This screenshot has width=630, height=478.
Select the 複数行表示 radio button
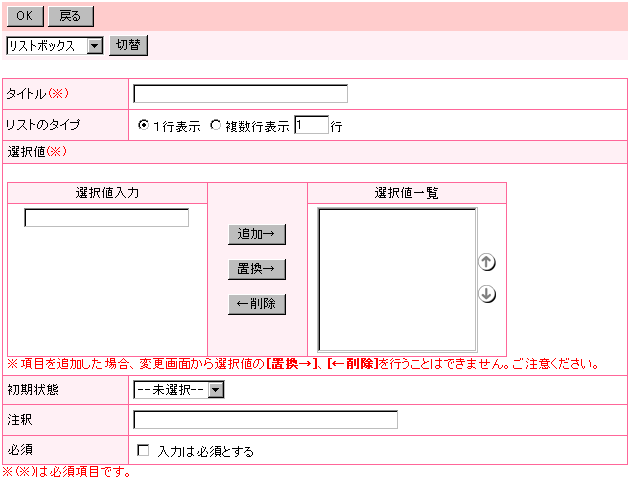point(215,127)
